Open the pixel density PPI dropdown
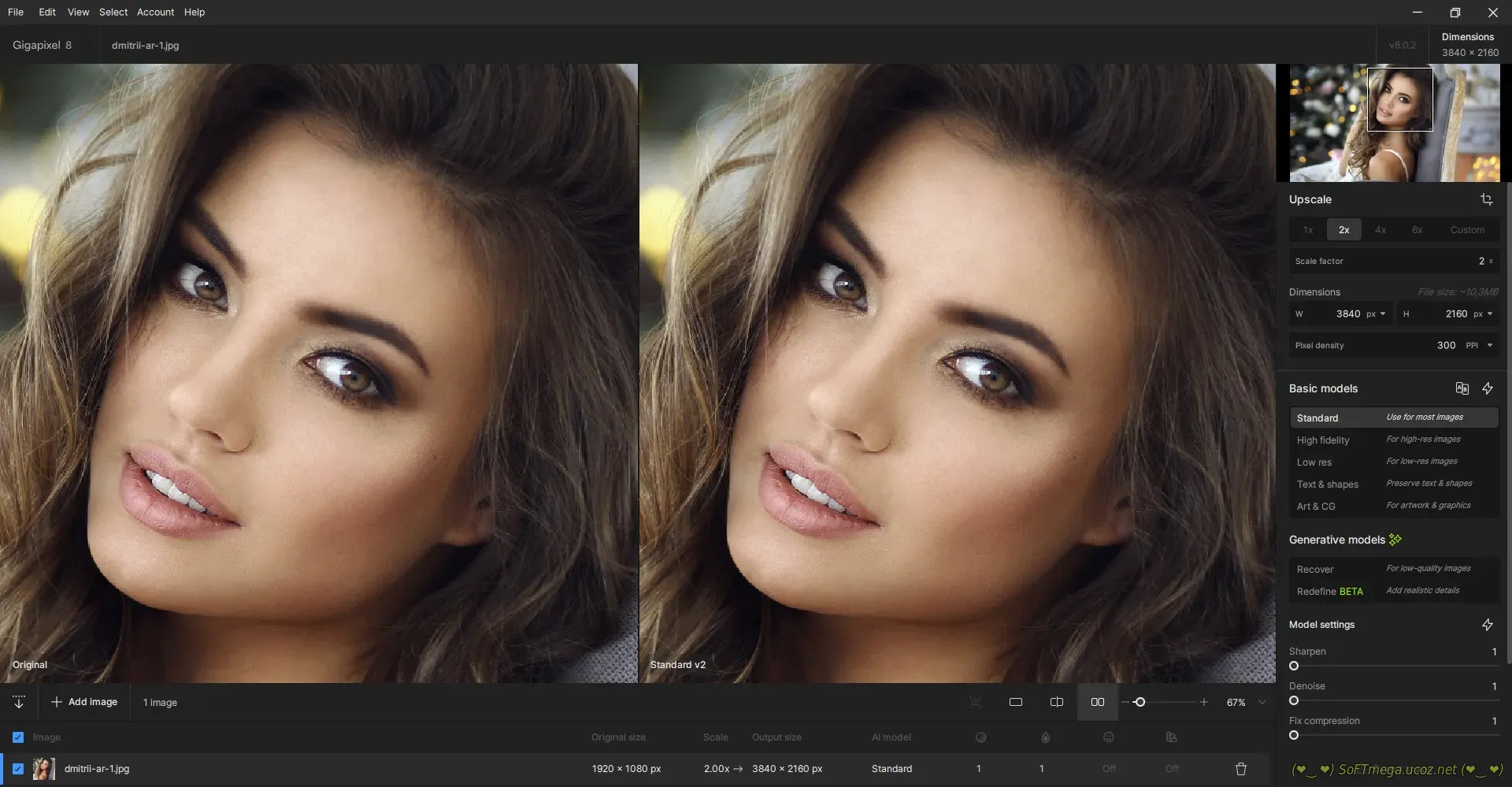Viewport: 1512px width, 787px height. coord(1479,345)
